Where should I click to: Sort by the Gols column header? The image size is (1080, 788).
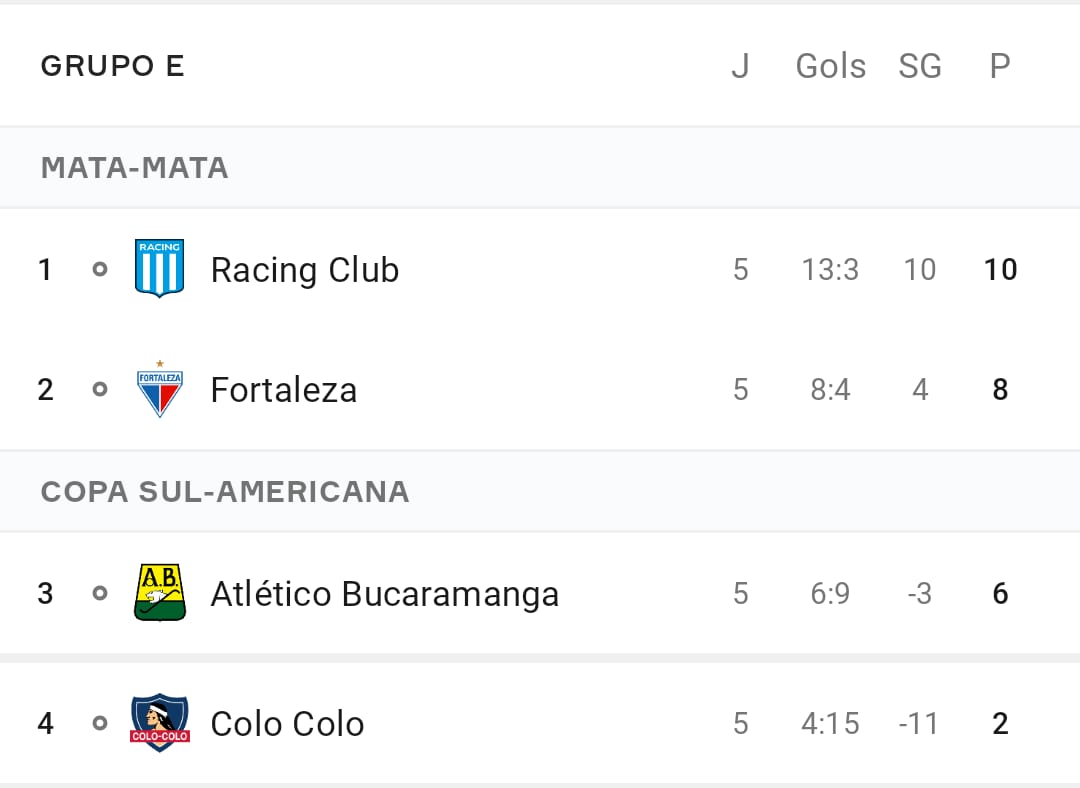[x=831, y=66]
